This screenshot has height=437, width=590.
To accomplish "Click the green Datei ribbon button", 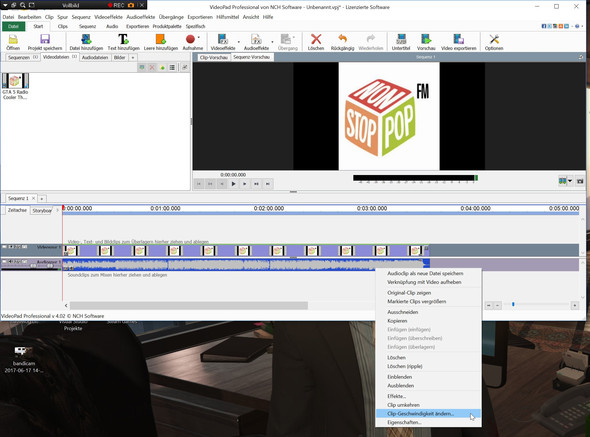I will [13, 26].
